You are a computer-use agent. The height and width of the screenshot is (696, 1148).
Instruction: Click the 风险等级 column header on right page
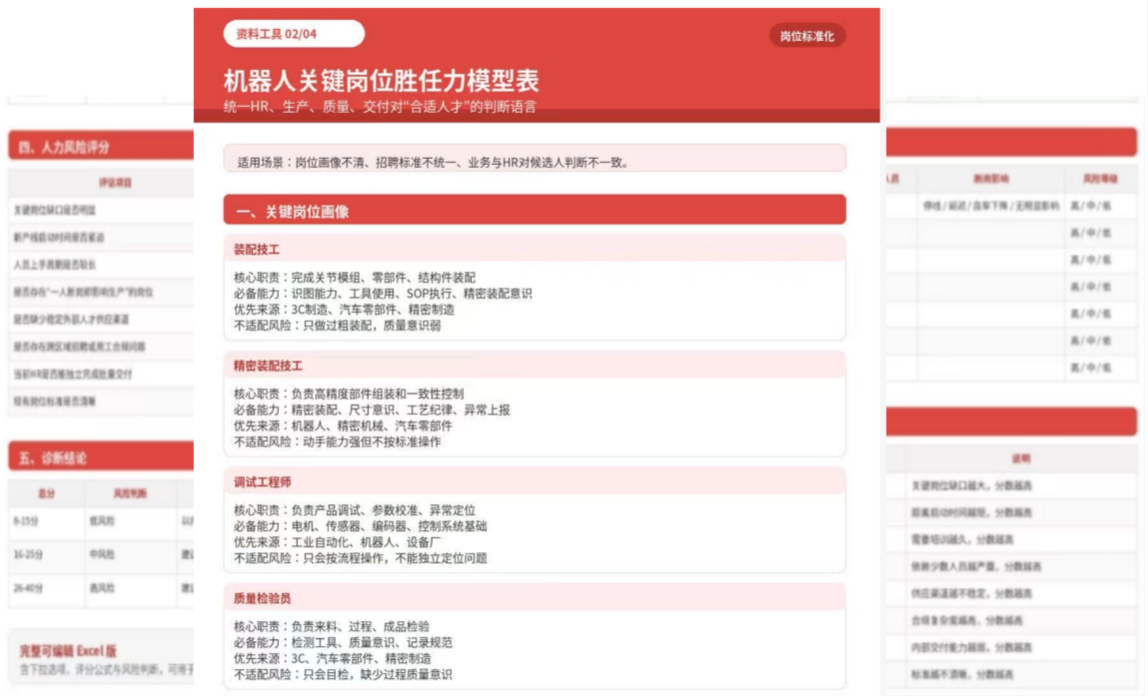point(1100,179)
